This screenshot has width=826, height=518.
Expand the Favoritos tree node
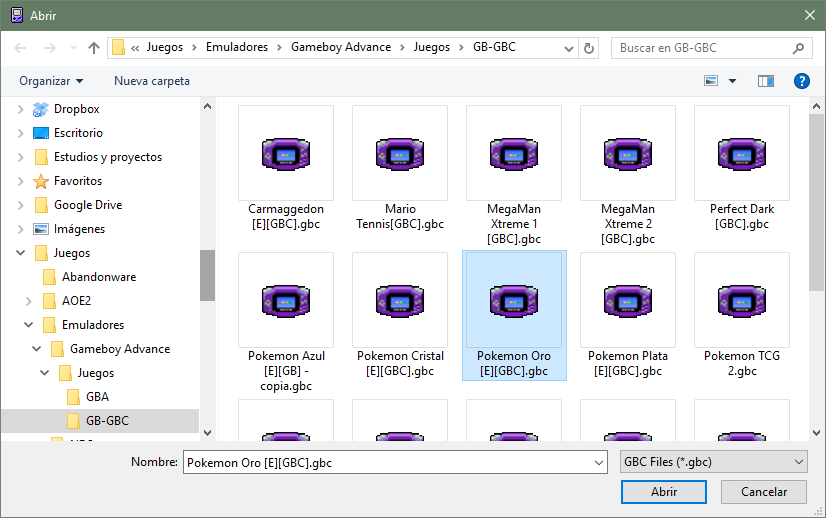[20, 181]
